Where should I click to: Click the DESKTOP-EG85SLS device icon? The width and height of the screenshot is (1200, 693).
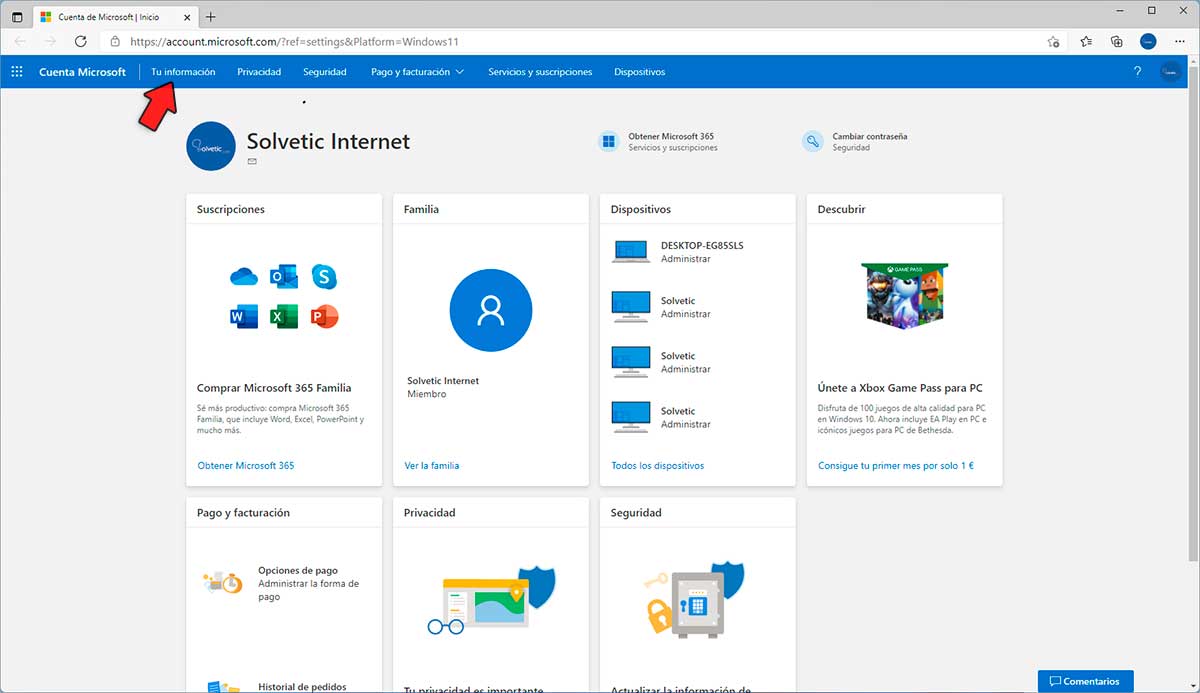[x=631, y=252]
